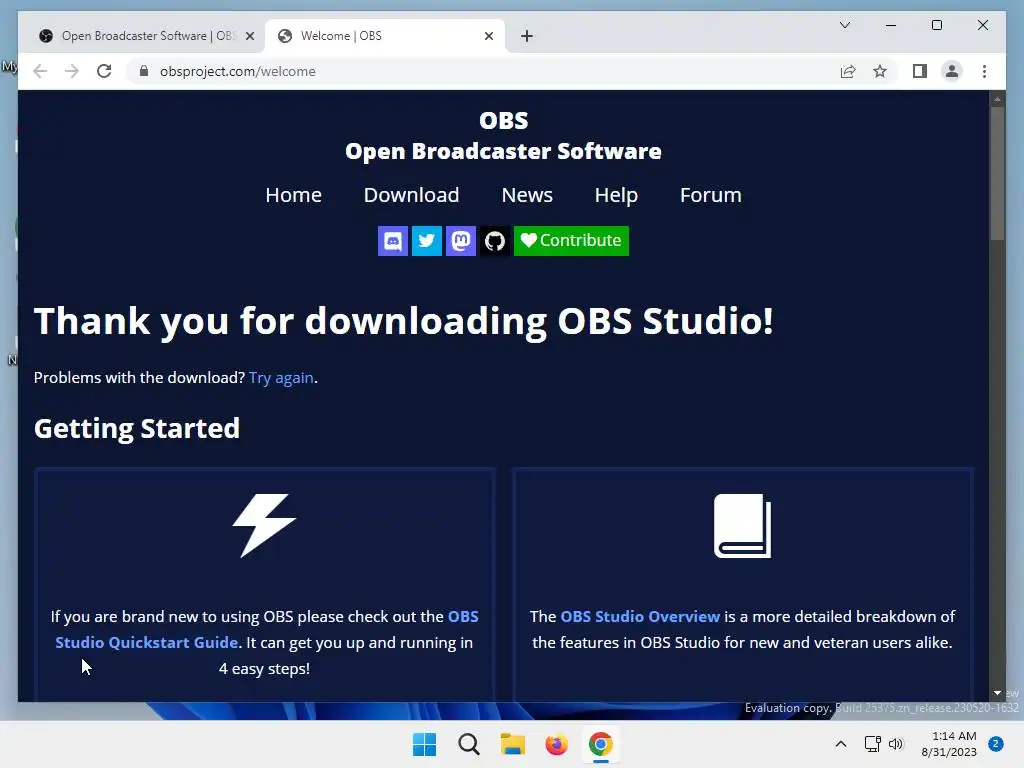
Task: Open the Chrome three-dot menu
Action: click(984, 71)
